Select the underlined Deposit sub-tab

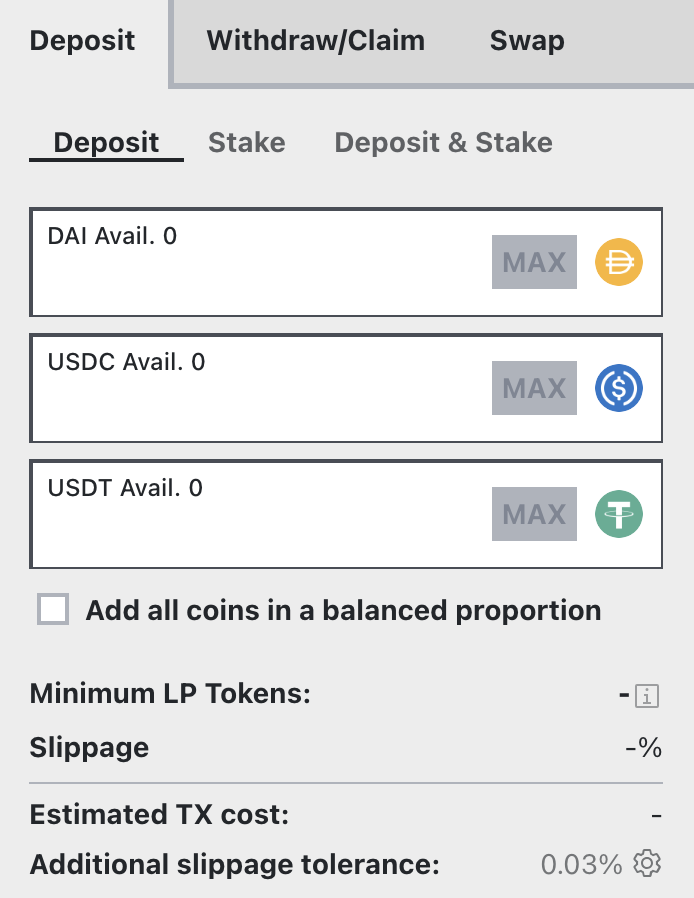106,143
